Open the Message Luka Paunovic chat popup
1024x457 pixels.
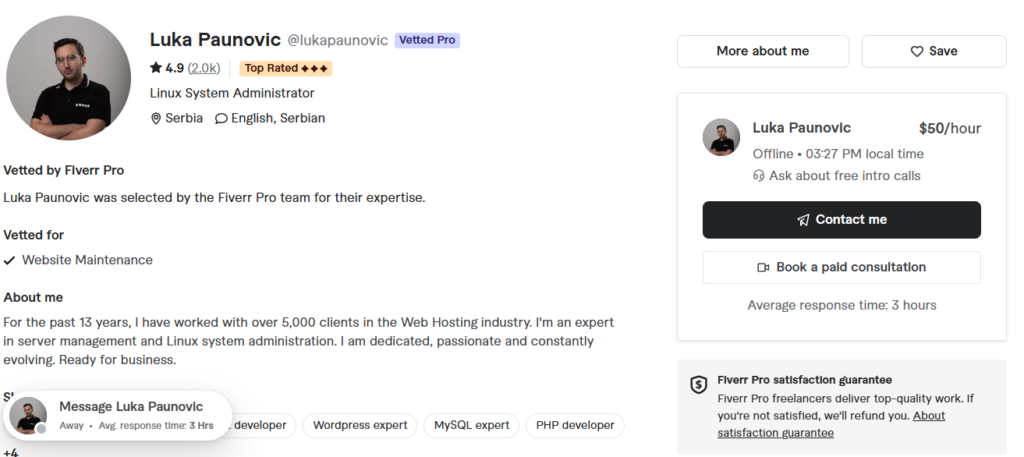(118, 415)
